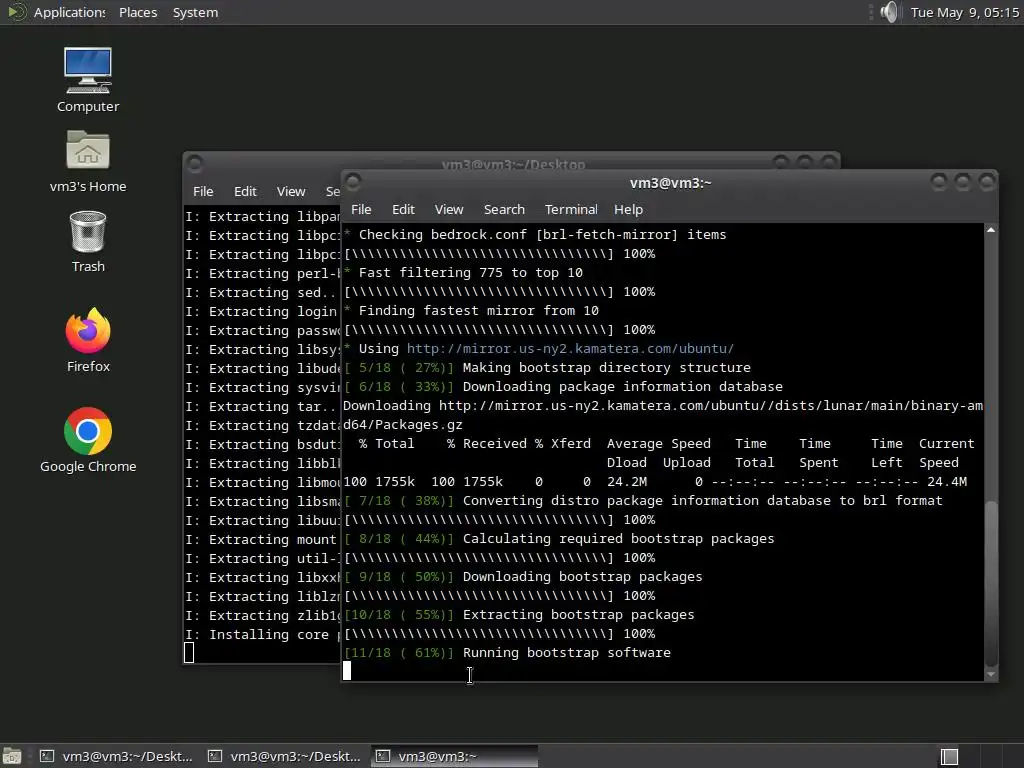Click the MATE logo icon beside Applications

[16, 12]
